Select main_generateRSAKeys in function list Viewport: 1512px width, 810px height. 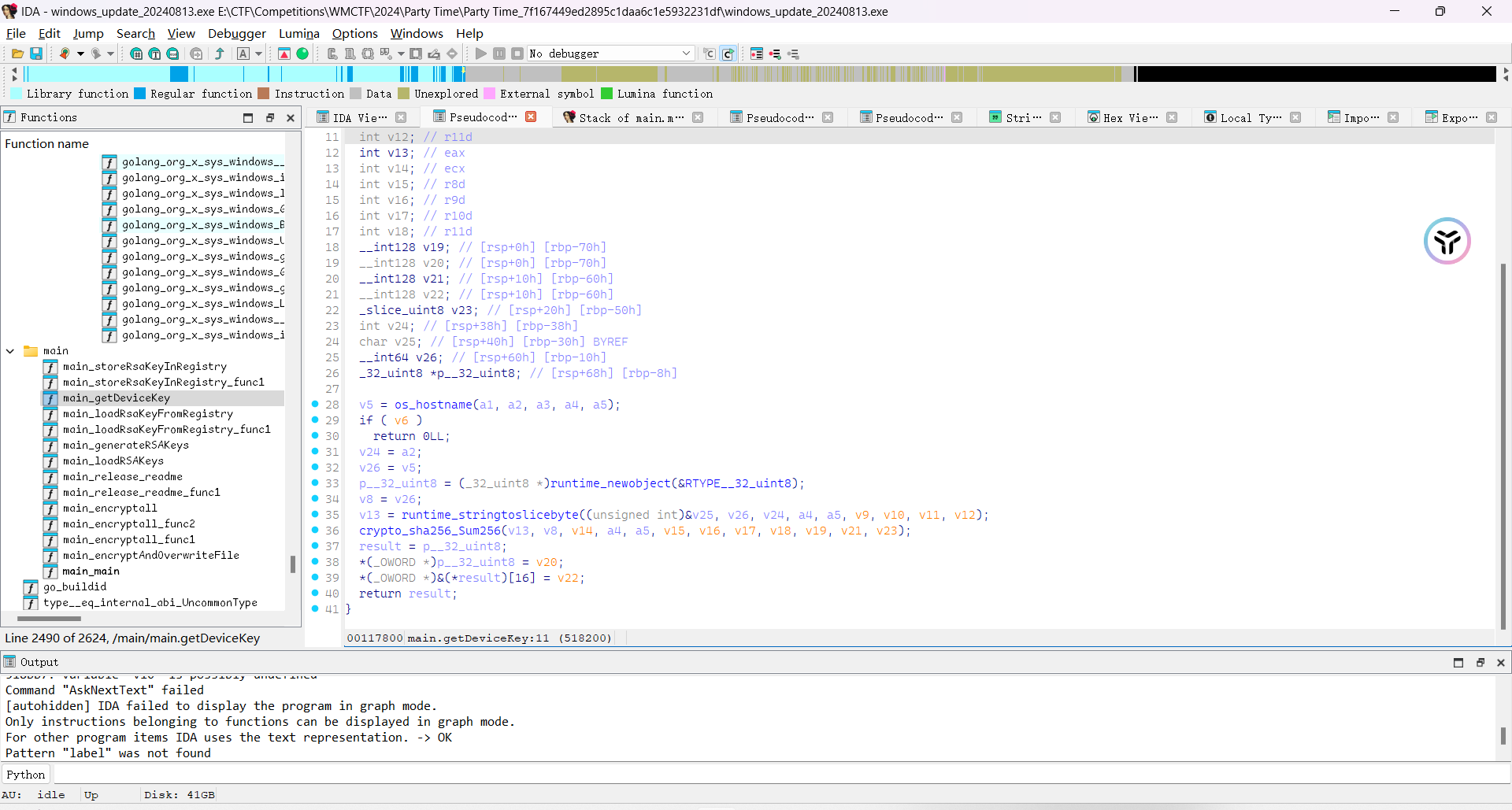pos(125,445)
